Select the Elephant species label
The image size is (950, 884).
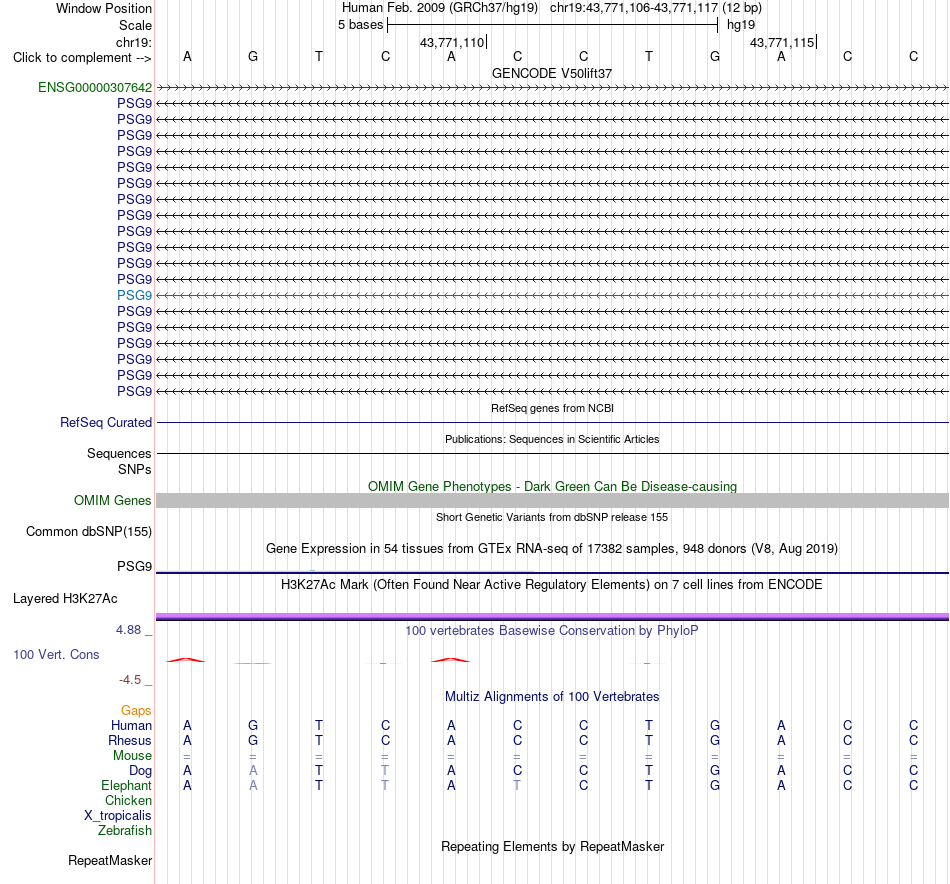pos(127,785)
